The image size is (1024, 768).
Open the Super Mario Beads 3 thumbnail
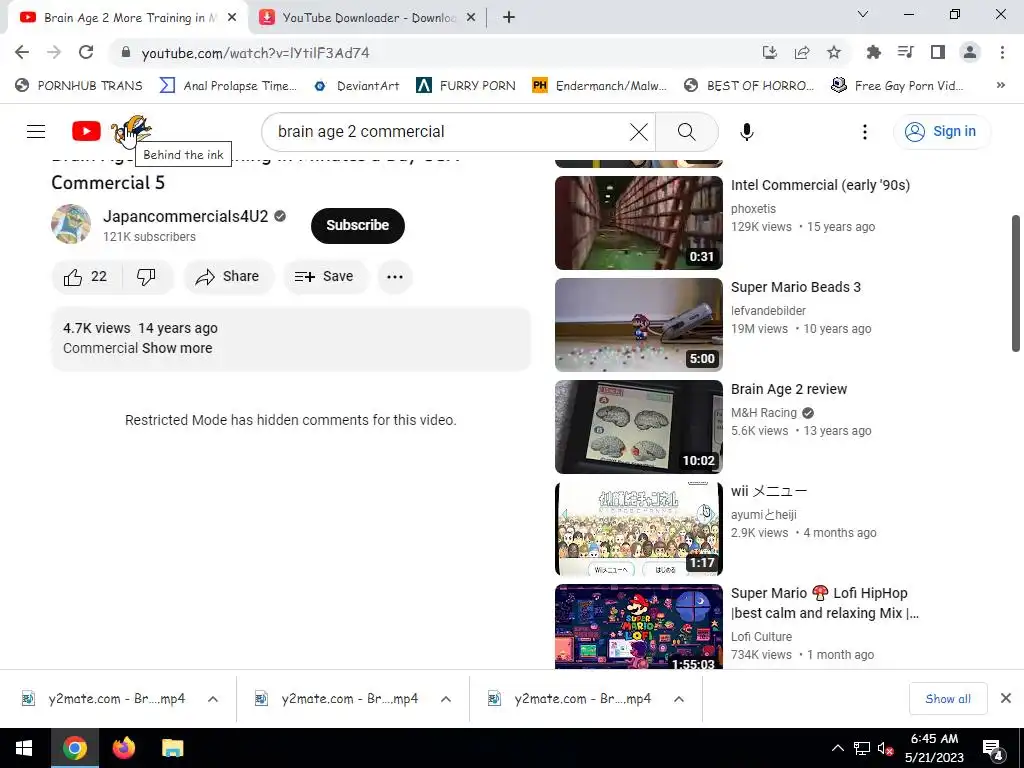[639, 325]
